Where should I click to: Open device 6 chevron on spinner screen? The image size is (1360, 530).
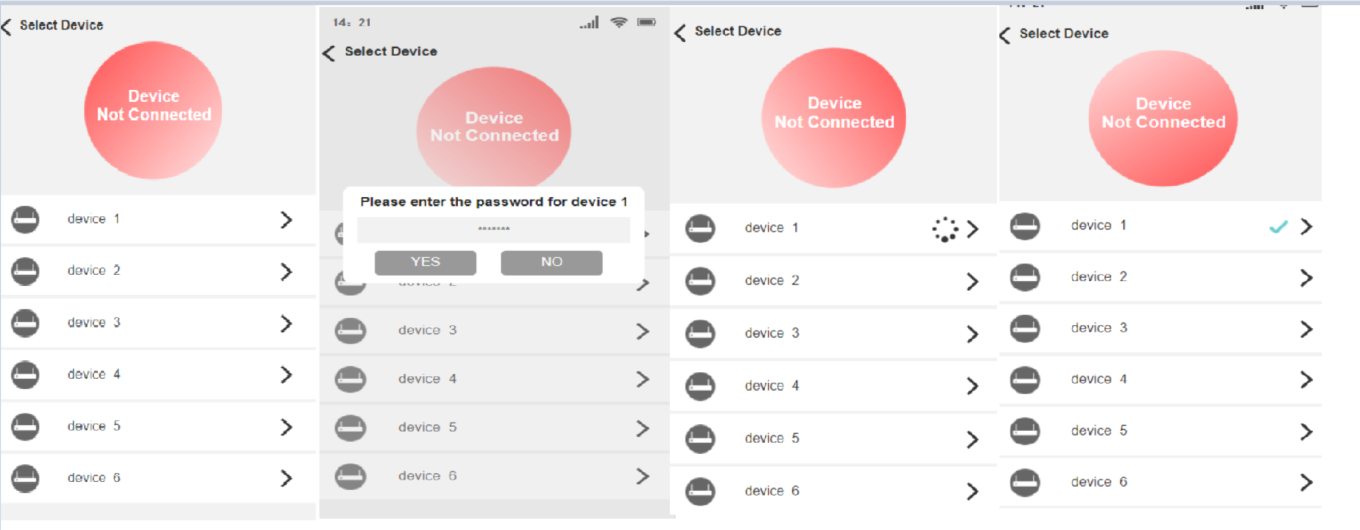tap(973, 491)
